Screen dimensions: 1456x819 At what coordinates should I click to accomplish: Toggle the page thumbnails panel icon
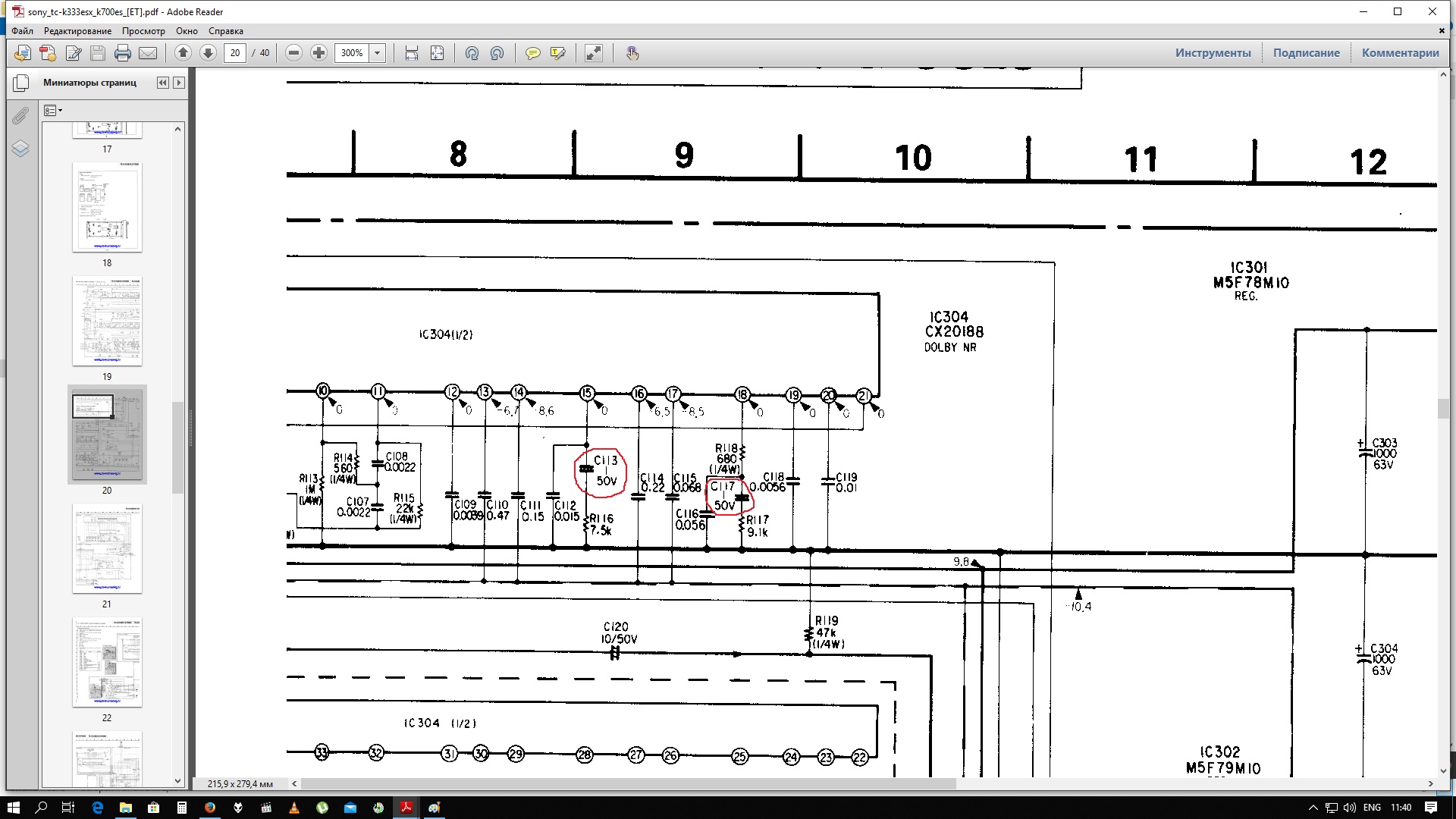(x=20, y=83)
